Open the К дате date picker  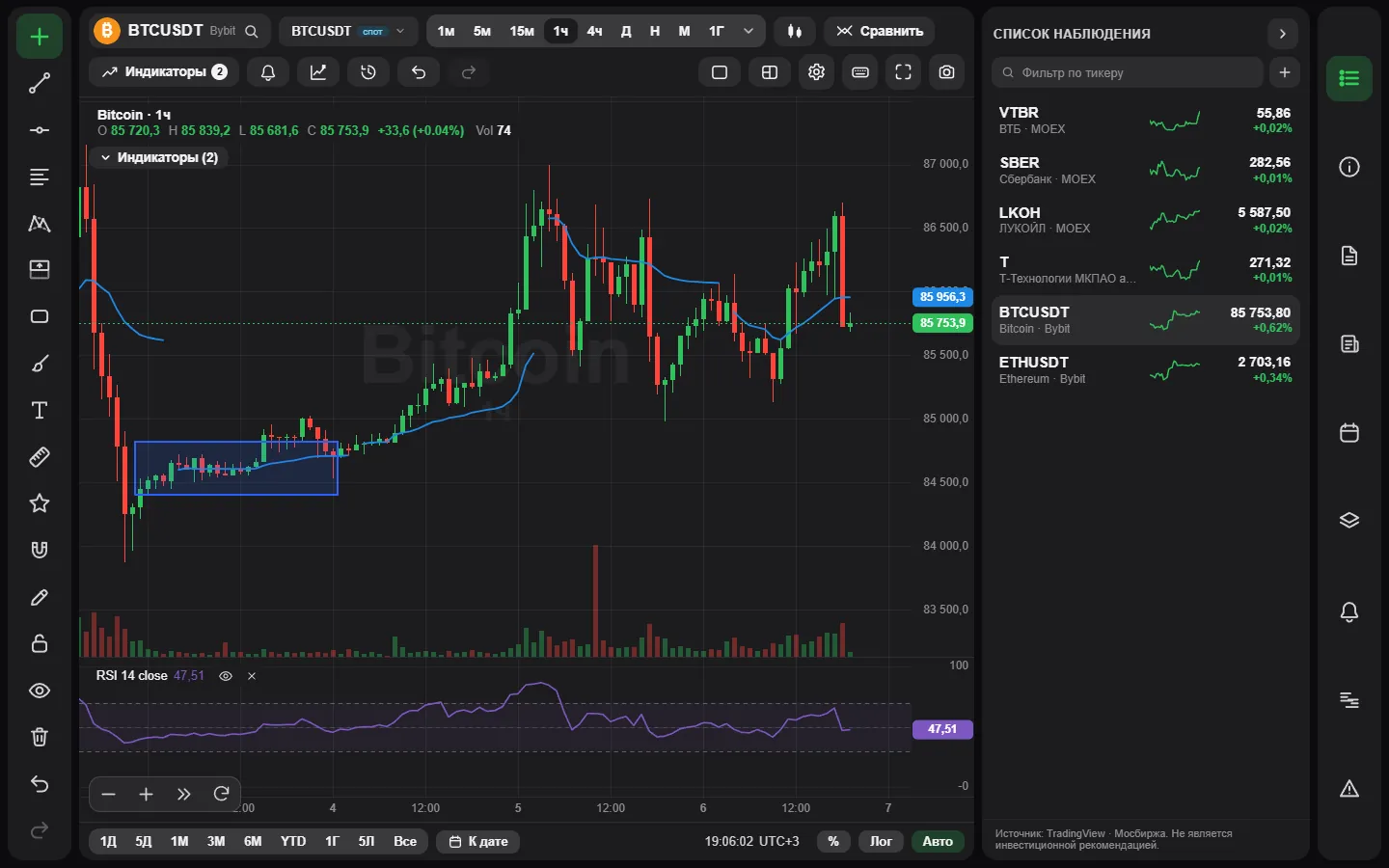[478, 841]
